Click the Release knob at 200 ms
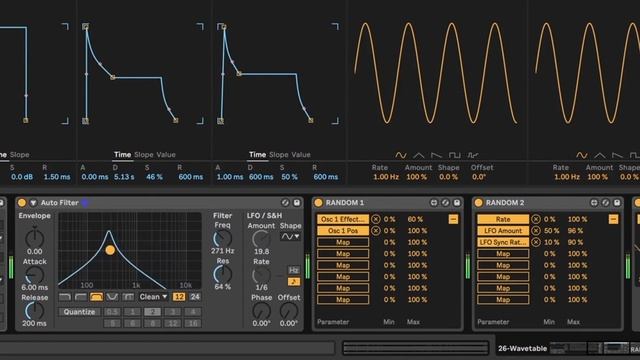This screenshot has width=640, height=360. pos(34,311)
